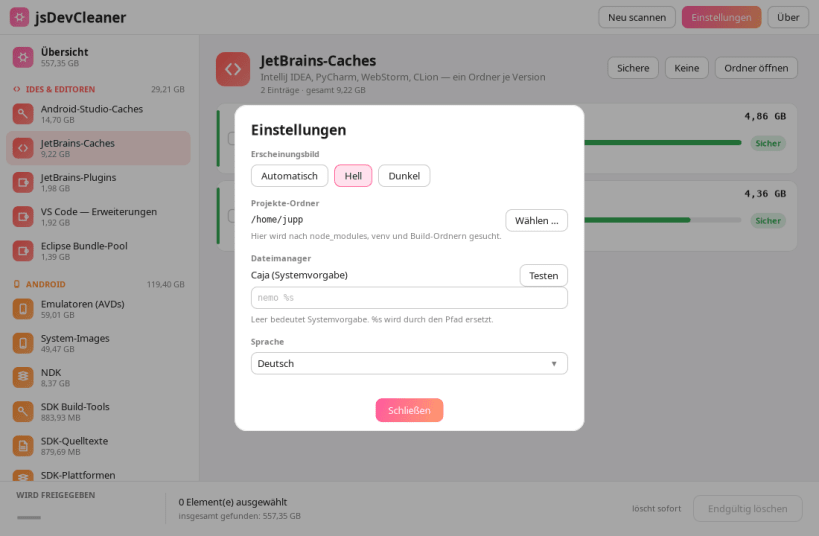The width and height of the screenshot is (819, 536).
Task: Click the SDK Build-Tools wrench icon
Action: [x=23, y=411]
